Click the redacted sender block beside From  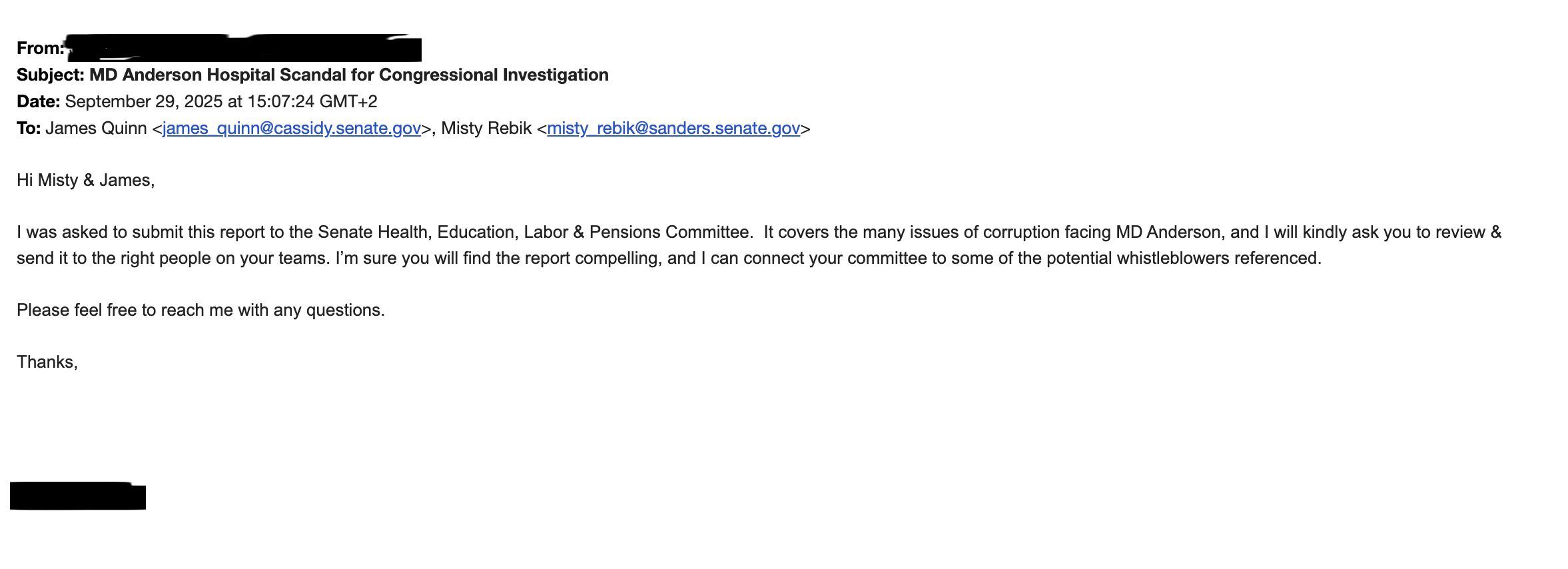[x=245, y=49]
